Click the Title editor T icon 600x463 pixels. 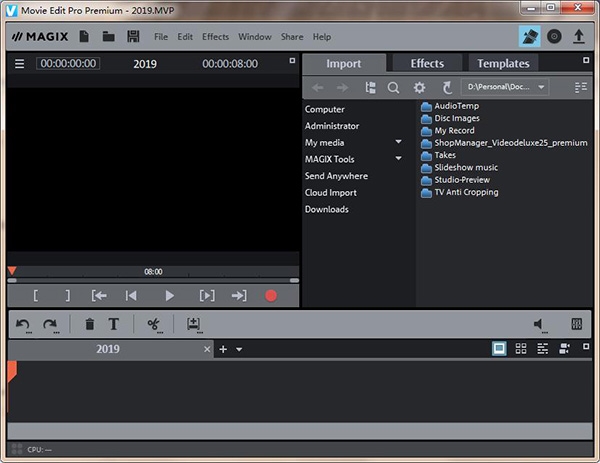[113, 324]
